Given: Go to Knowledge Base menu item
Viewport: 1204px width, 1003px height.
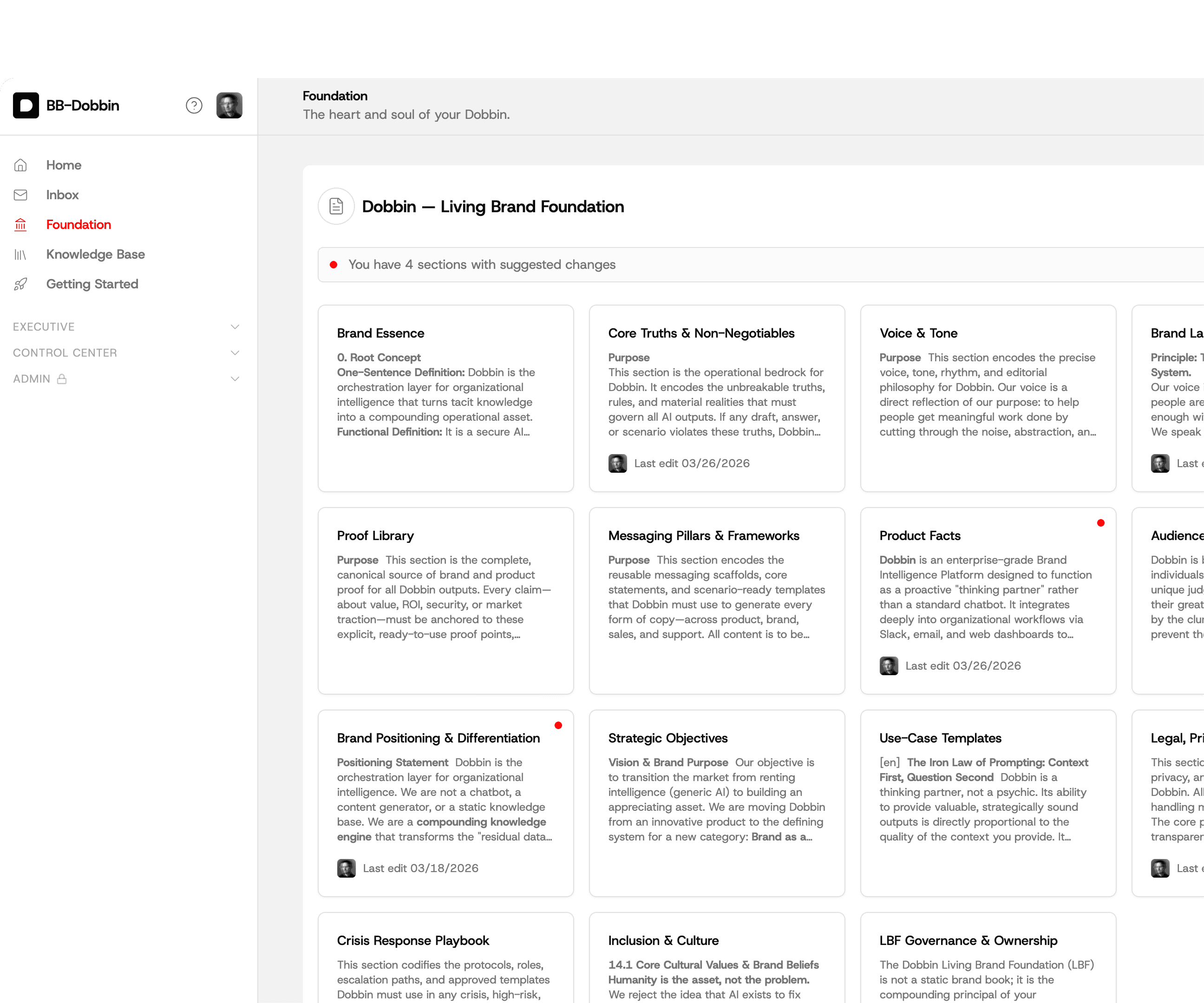Looking at the screenshot, I should (x=95, y=254).
